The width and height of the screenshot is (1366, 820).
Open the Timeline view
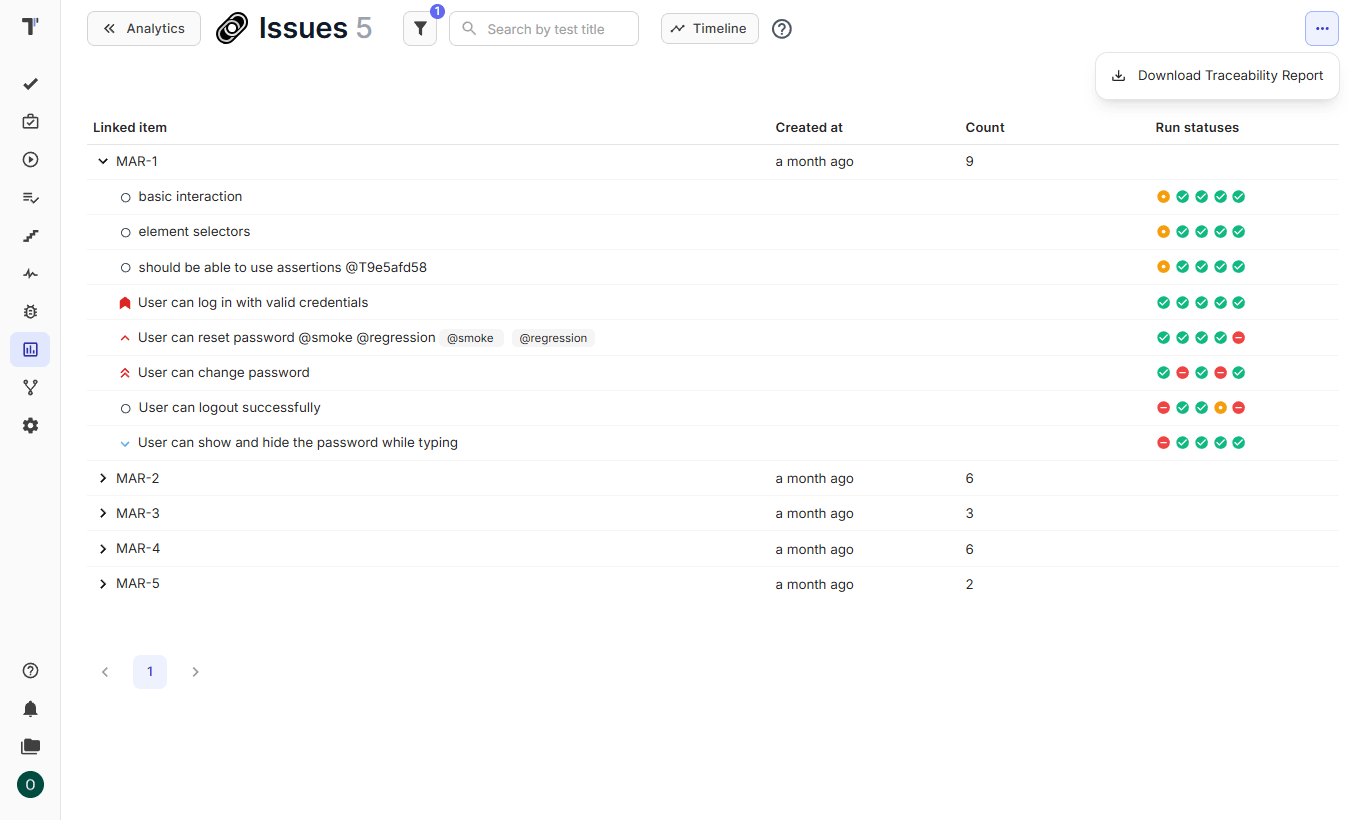(x=710, y=29)
